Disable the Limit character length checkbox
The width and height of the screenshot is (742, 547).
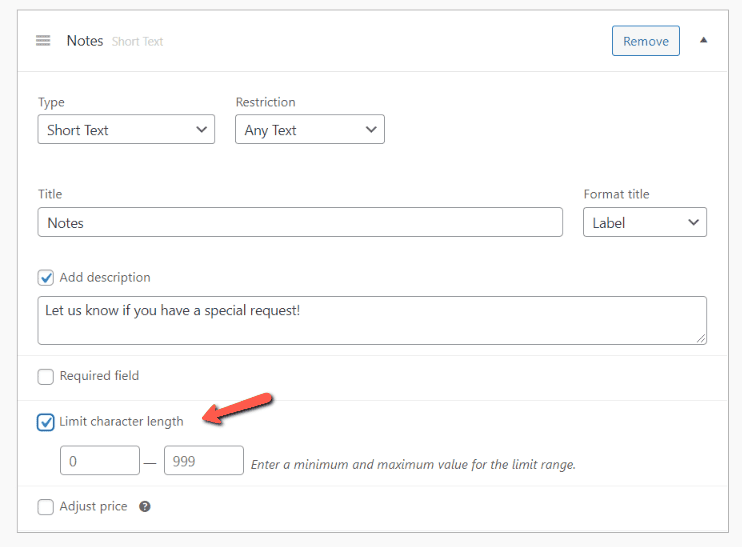tap(46, 422)
